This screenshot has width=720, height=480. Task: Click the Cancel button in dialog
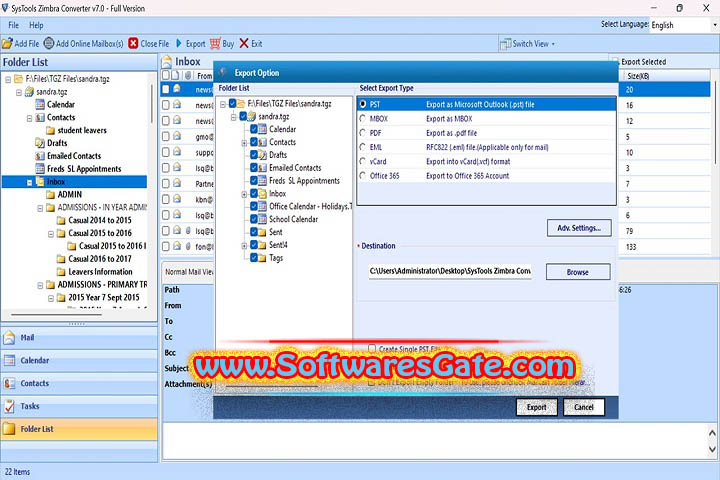tap(584, 407)
